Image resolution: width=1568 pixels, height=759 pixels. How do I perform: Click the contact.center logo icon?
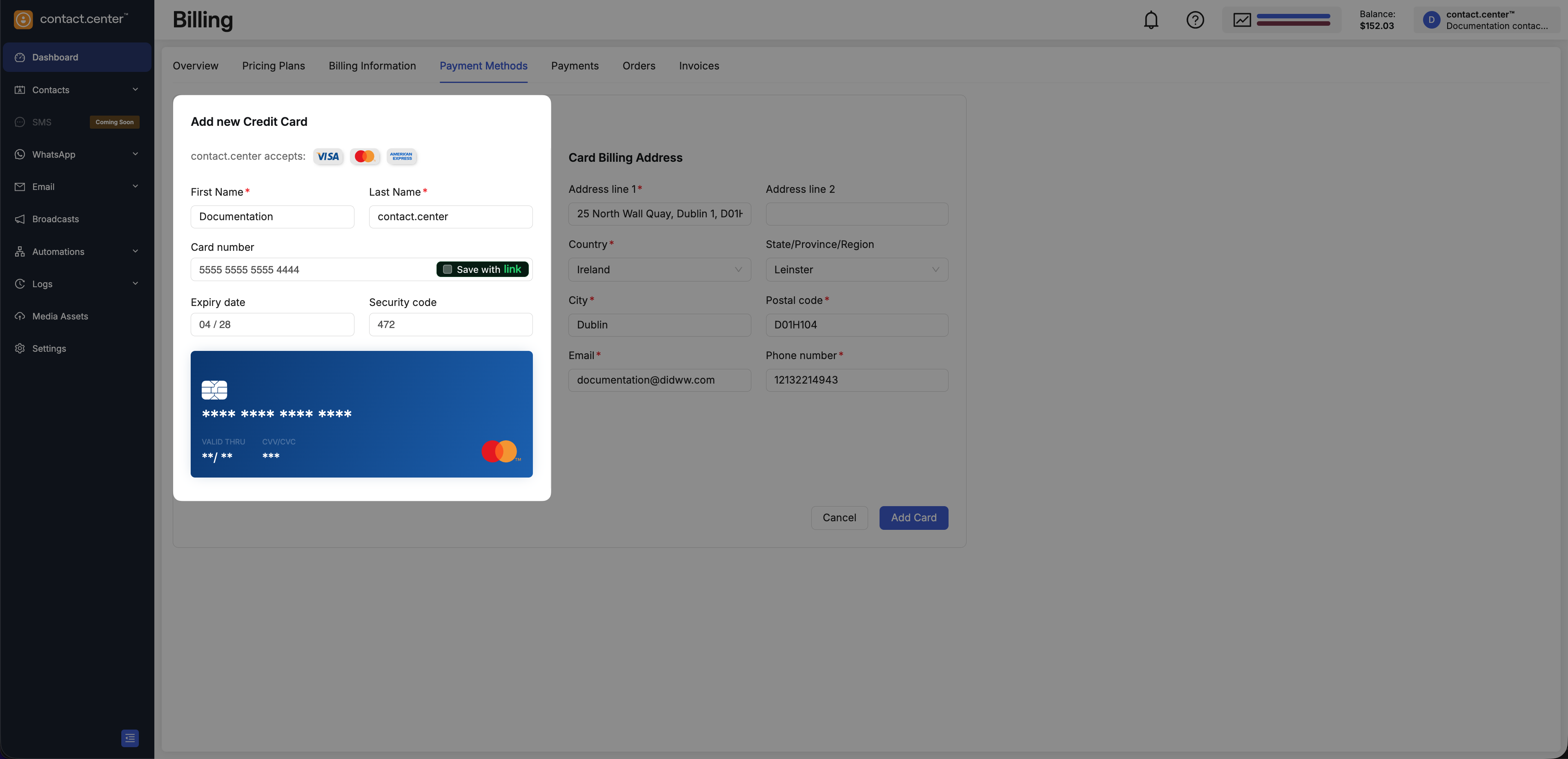pos(23,20)
